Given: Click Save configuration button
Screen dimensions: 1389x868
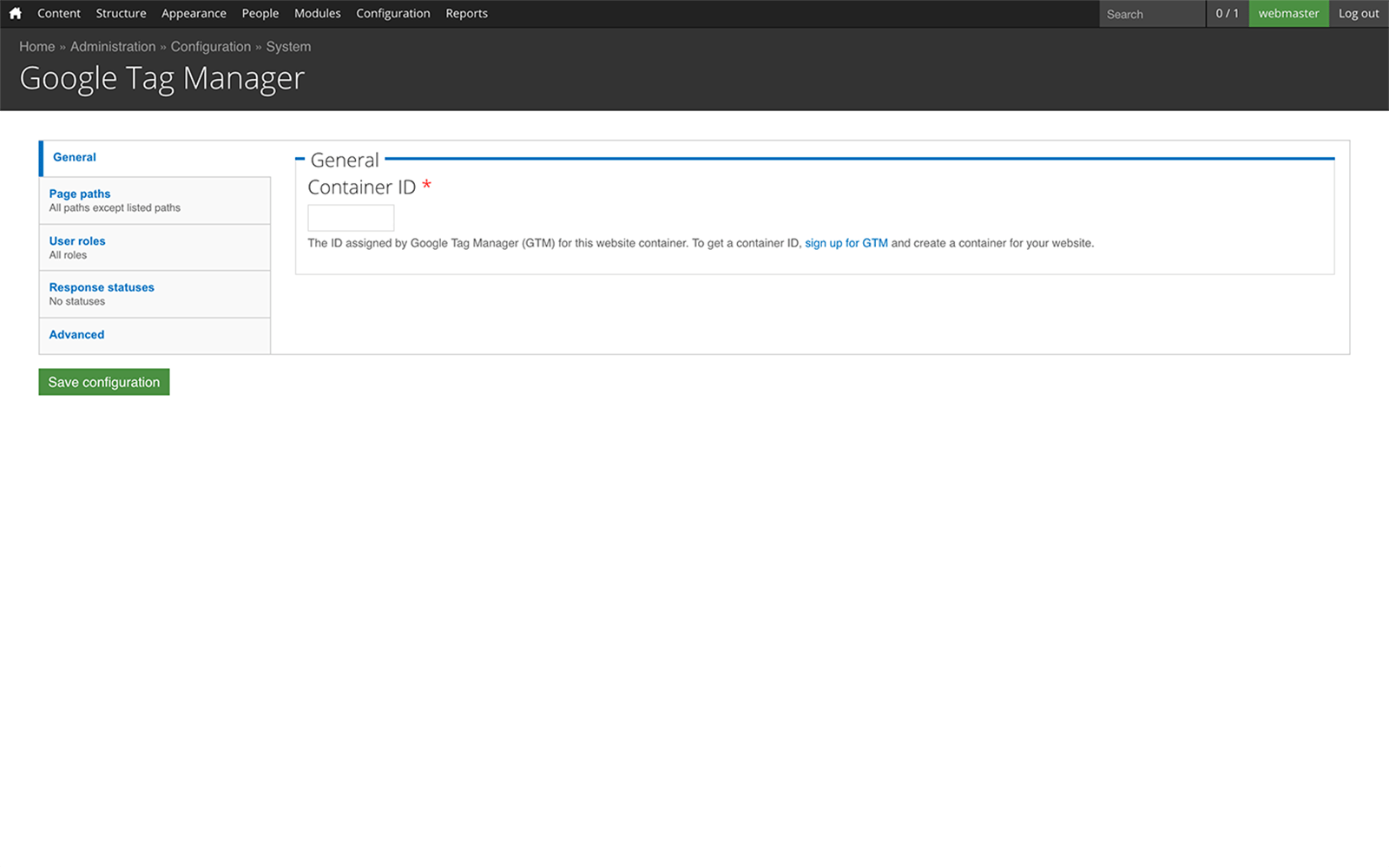Looking at the screenshot, I should [104, 382].
